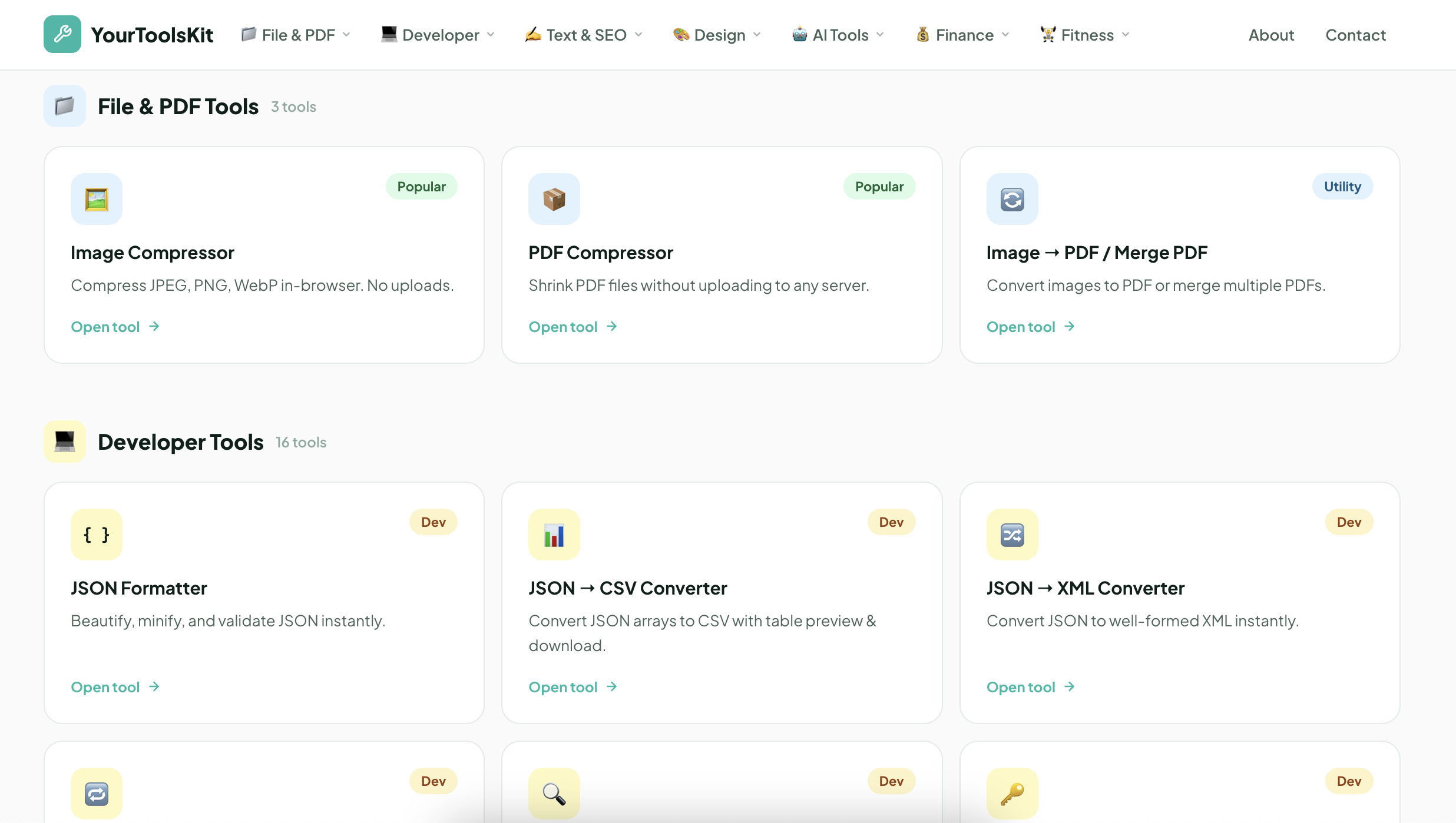Expand the File & PDF dropdown menu
The width and height of the screenshot is (1456, 823).
[x=296, y=35]
